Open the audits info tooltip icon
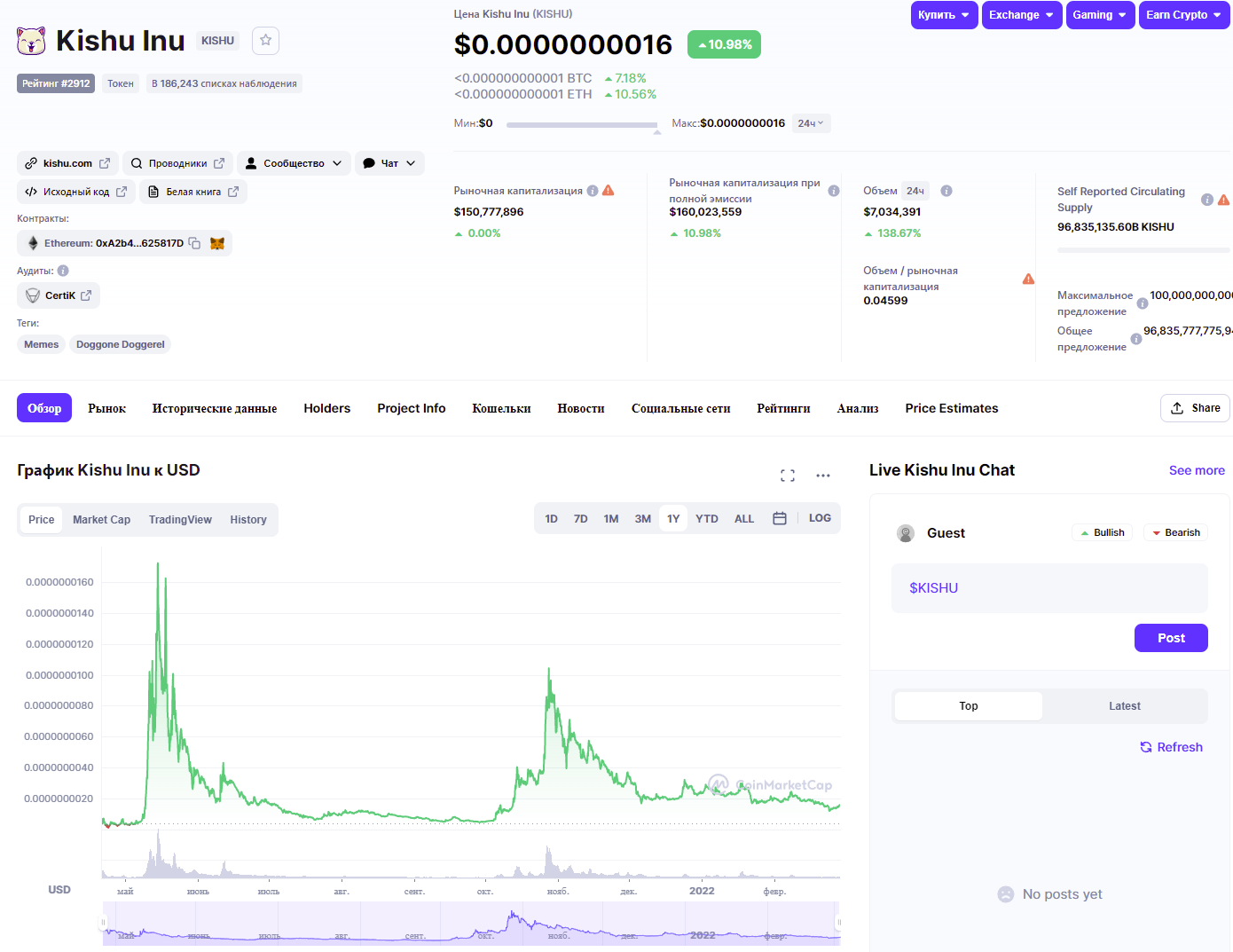Image resolution: width=1233 pixels, height=952 pixels. [63, 271]
